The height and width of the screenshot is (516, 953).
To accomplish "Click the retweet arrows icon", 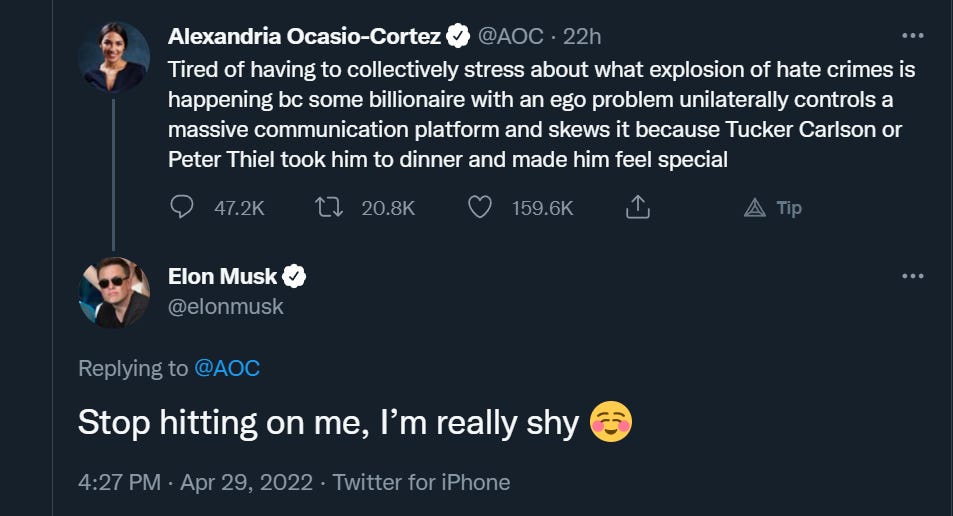I will (328, 207).
